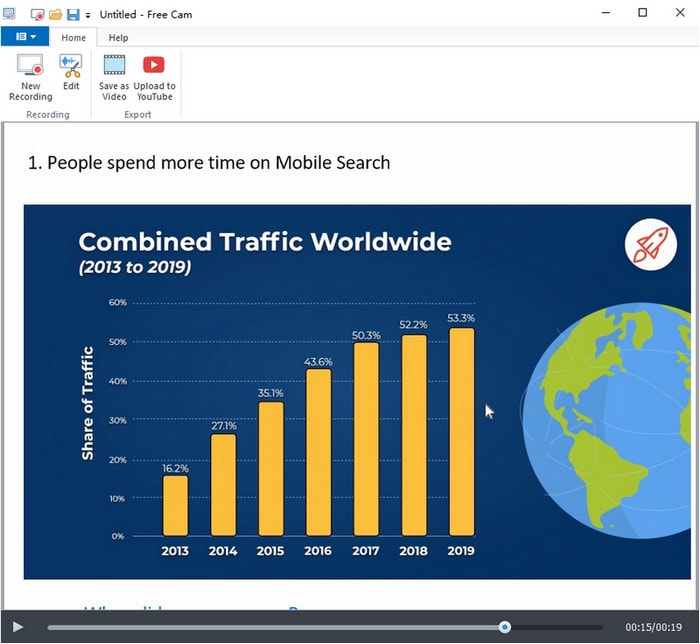This screenshot has width=700, height=644.
Task: Maximize the Free Cam window
Action: [642, 13]
